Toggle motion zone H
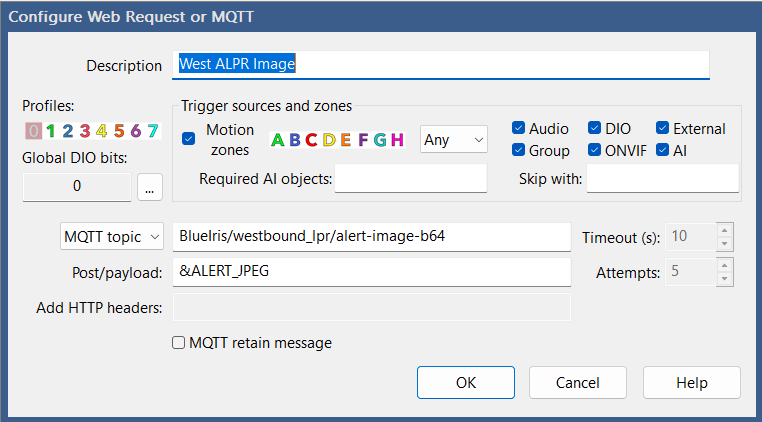This screenshot has height=422, width=762. tap(397, 140)
